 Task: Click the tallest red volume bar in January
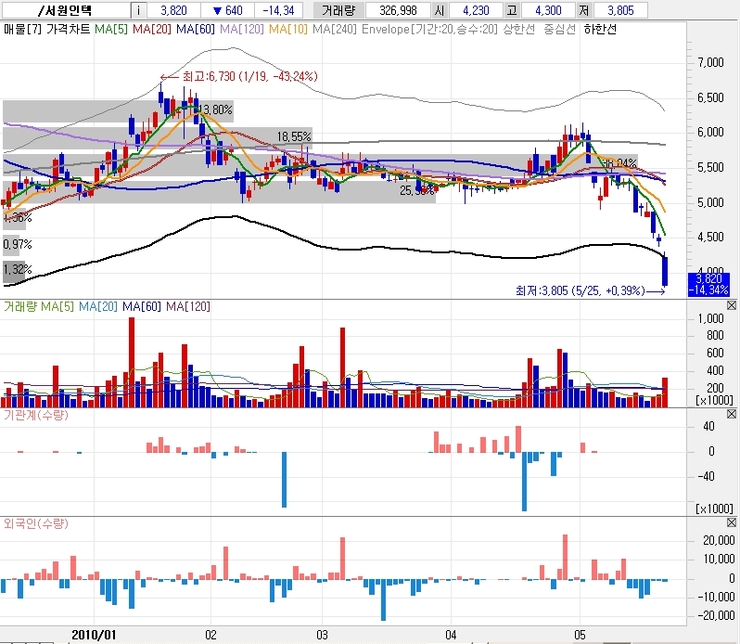point(132,362)
